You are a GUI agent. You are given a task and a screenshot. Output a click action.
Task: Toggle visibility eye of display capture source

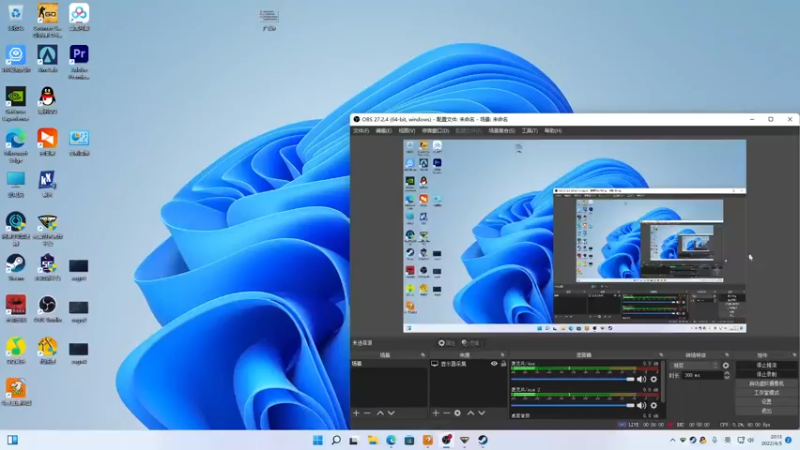point(494,364)
